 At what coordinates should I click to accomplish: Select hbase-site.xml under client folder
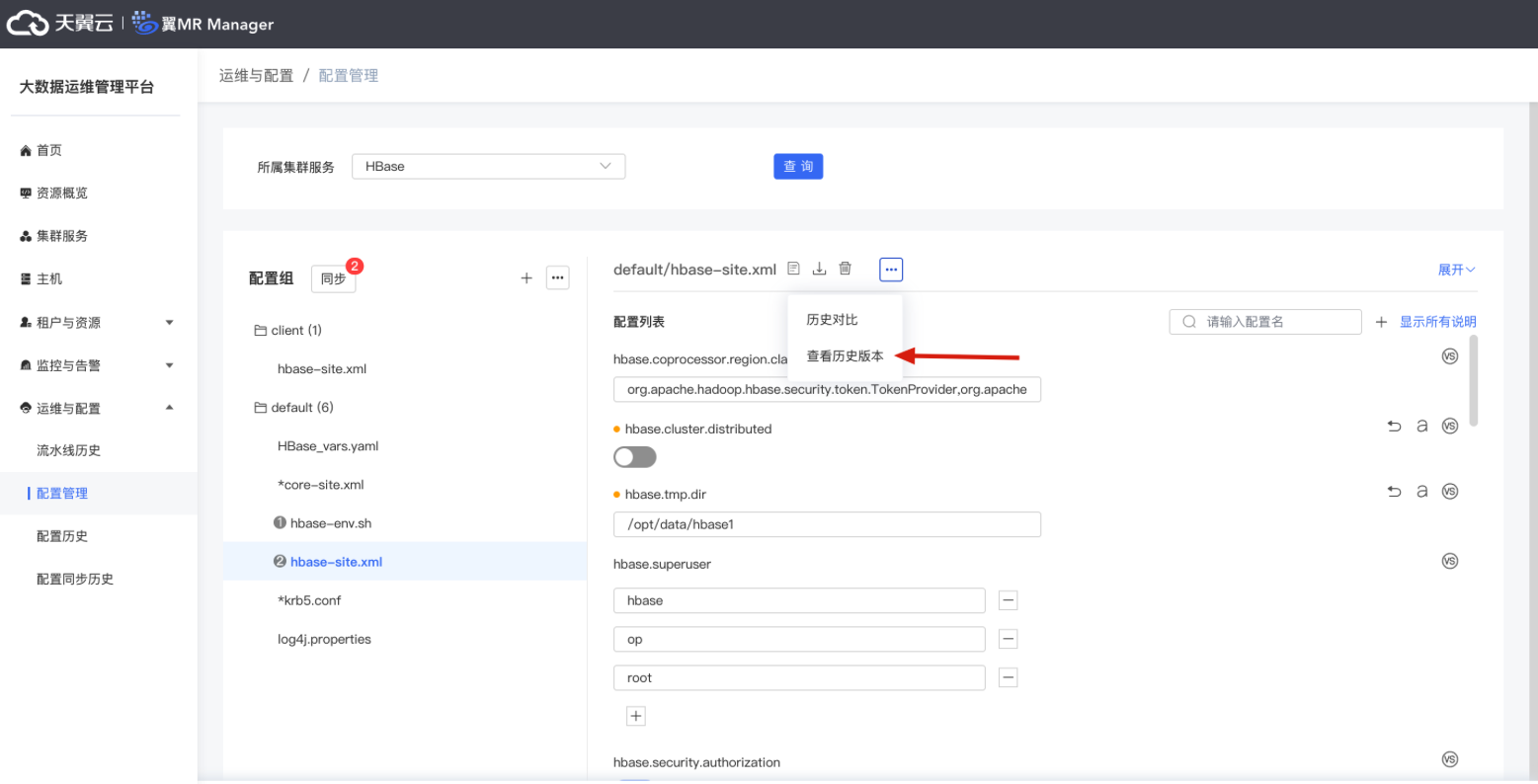pos(322,368)
